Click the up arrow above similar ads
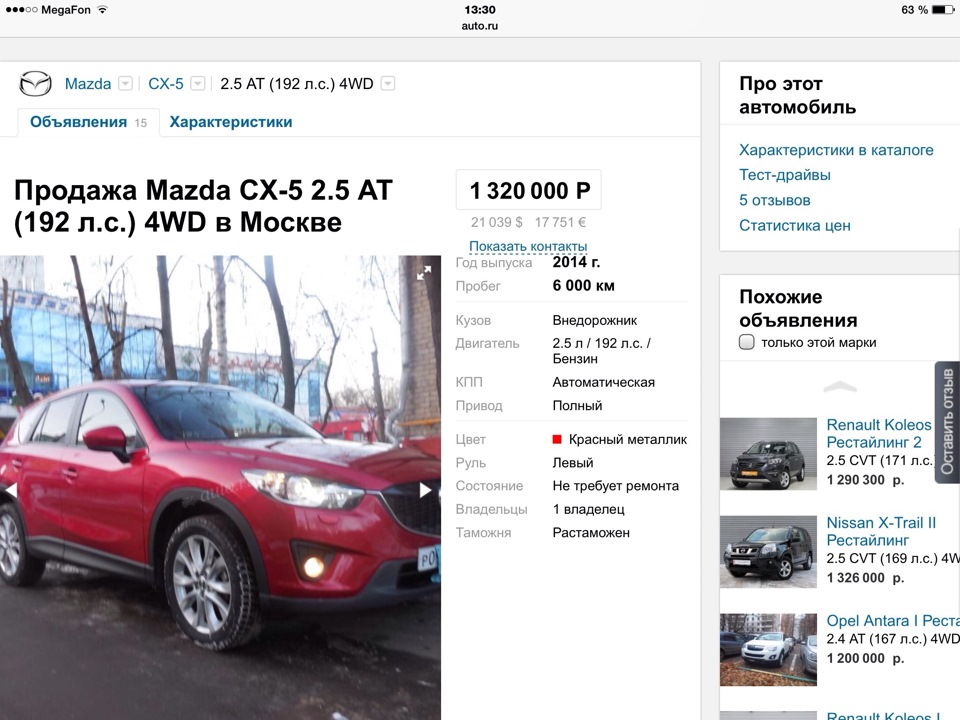 pos(840,386)
